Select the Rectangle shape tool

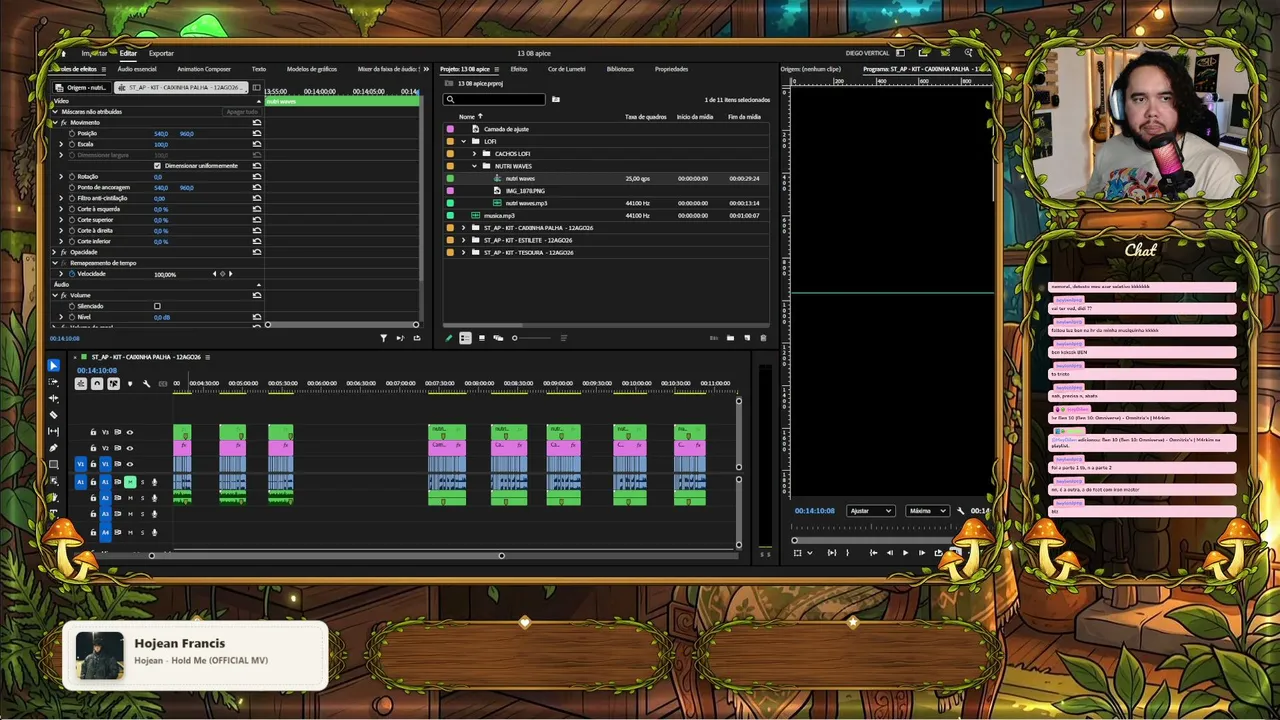click(x=54, y=464)
